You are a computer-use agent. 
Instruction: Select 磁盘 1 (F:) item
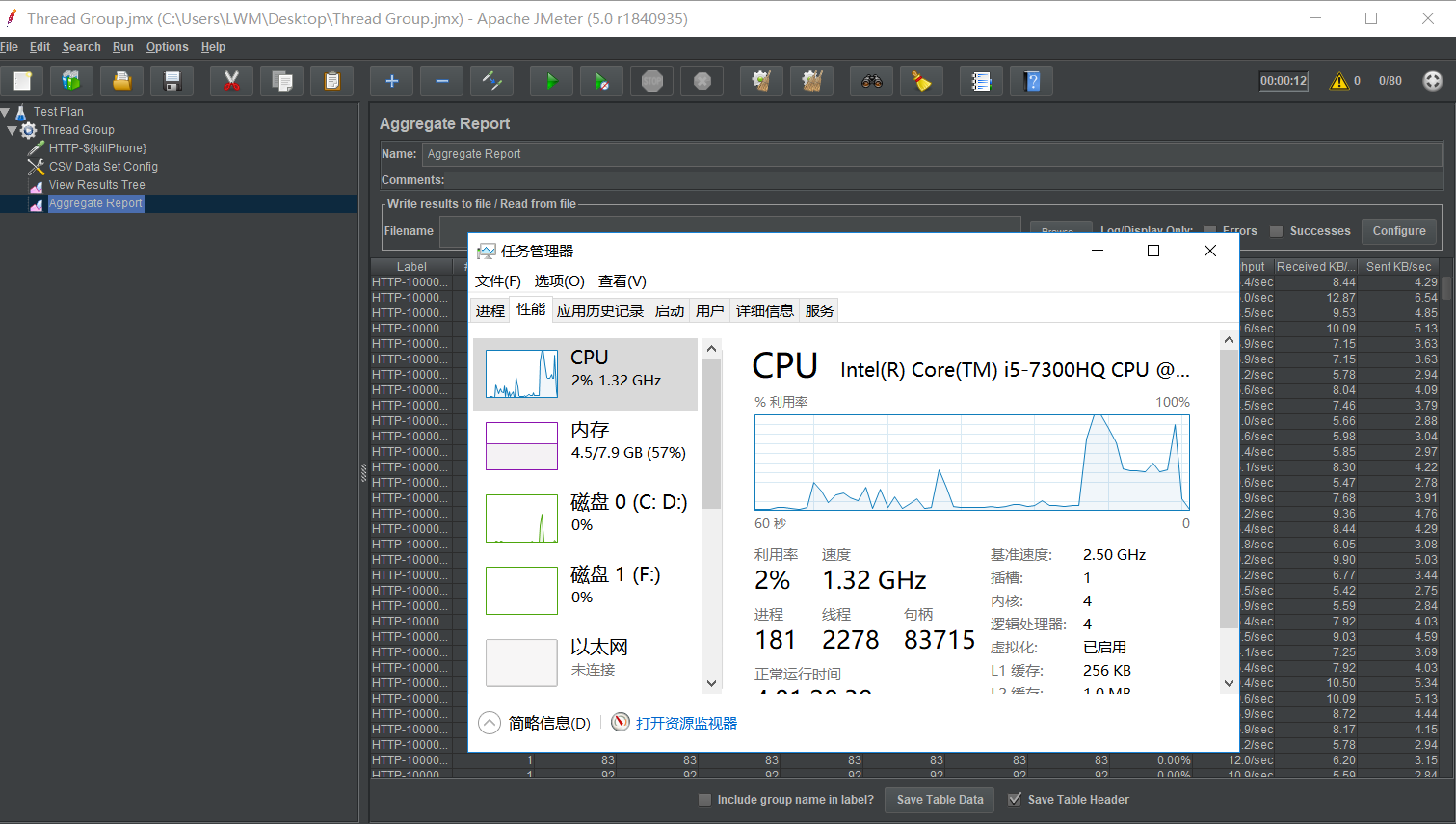coord(586,591)
